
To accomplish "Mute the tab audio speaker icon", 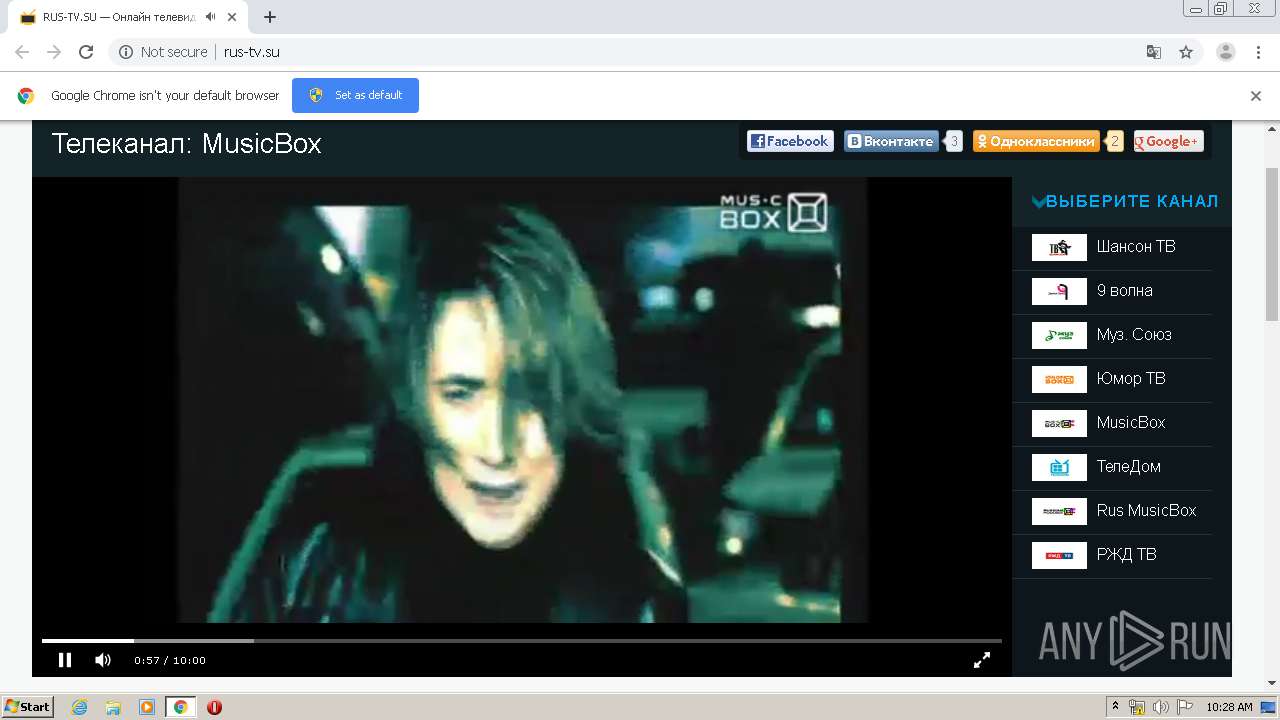I will (x=210, y=17).
